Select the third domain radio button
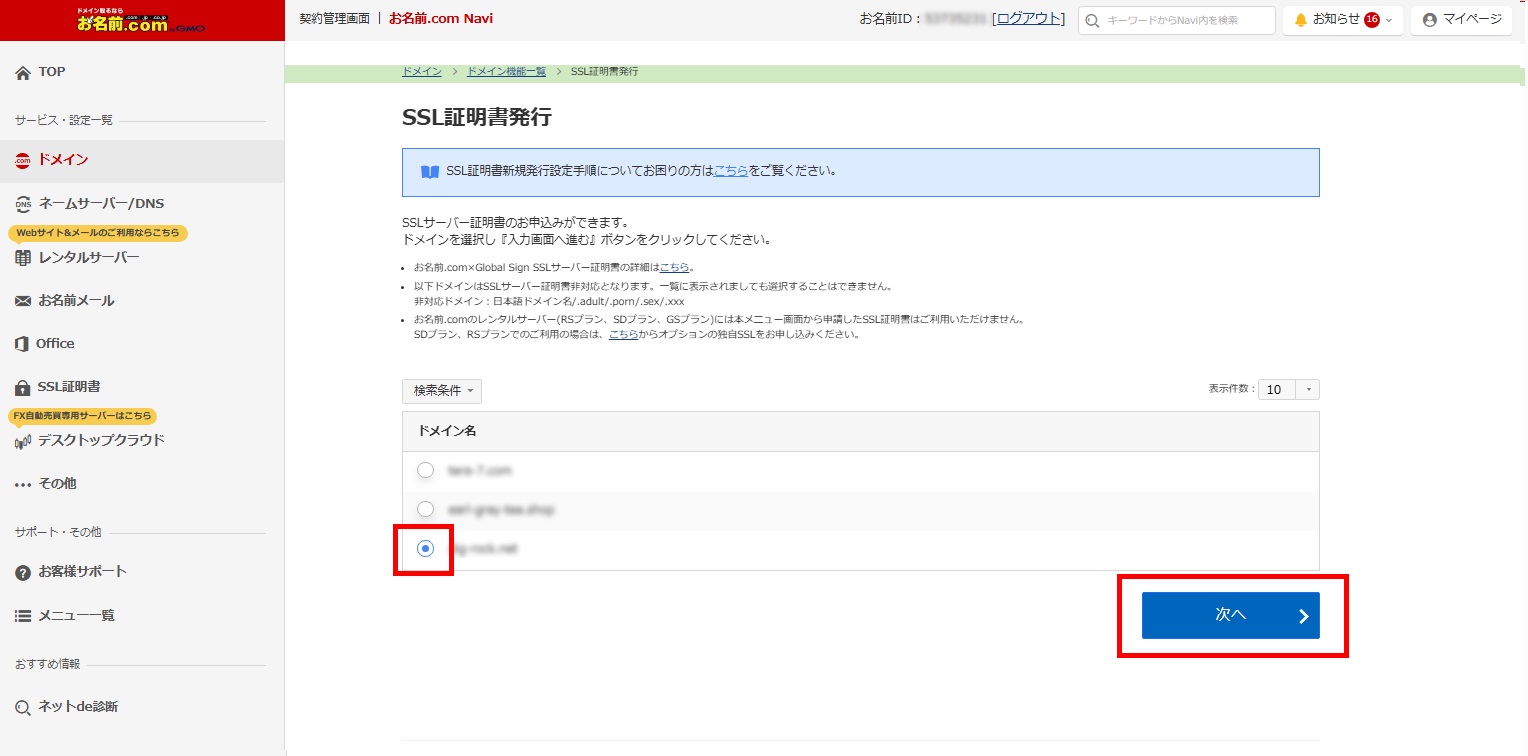1528x756 pixels. (426, 548)
